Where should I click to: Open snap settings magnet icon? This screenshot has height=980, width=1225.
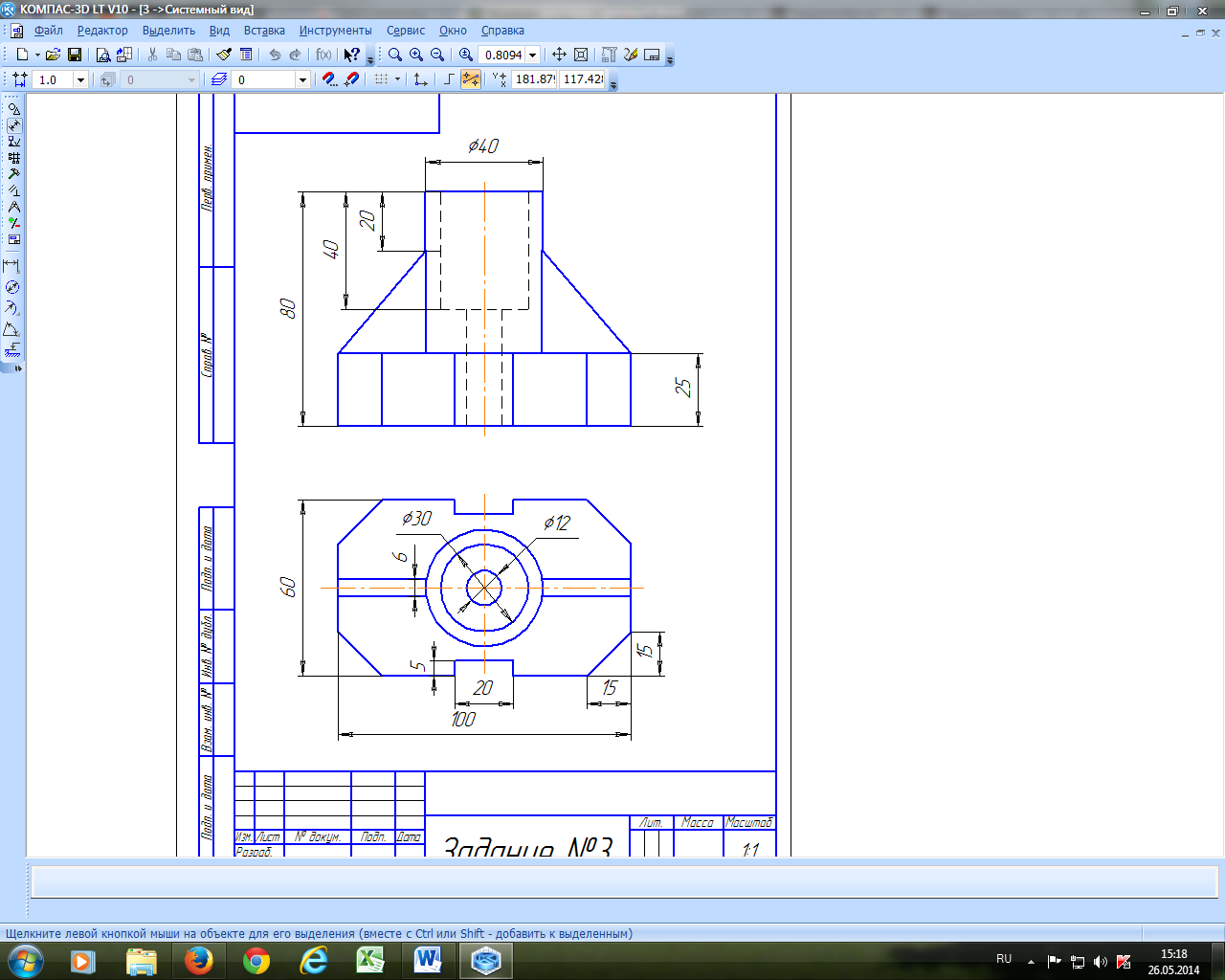pyautogui.click(x=330, y=79)
